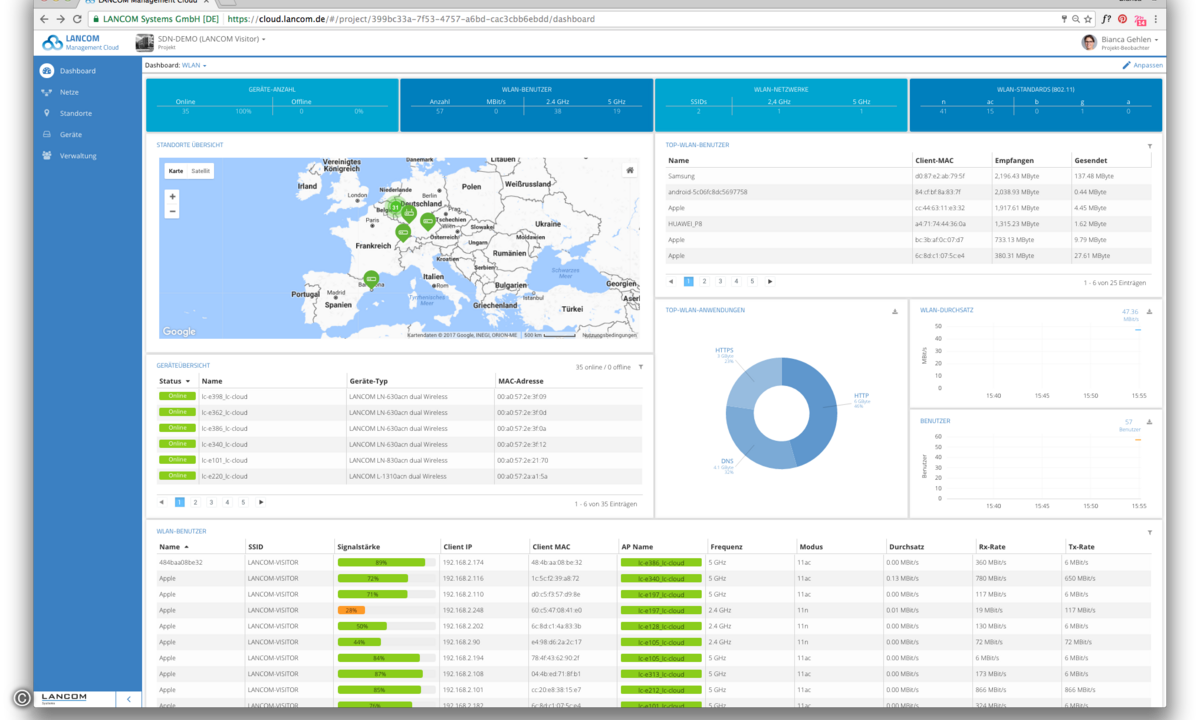This screenshot has height=720, width=1200.
Task: Click the map marker near Tschechien
Action: (x=428, y=222)
